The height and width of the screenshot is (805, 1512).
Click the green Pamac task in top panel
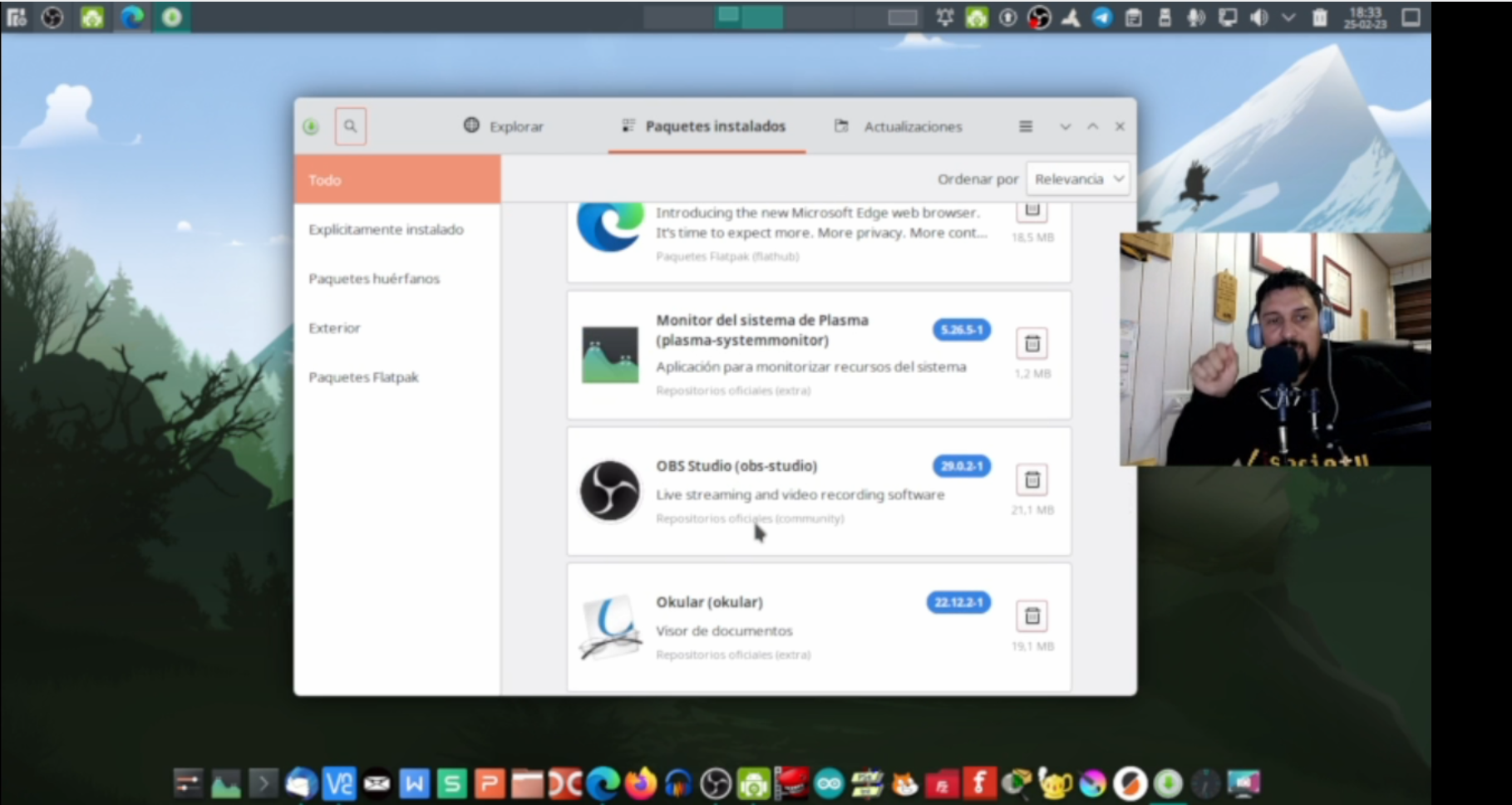[172, 17]
